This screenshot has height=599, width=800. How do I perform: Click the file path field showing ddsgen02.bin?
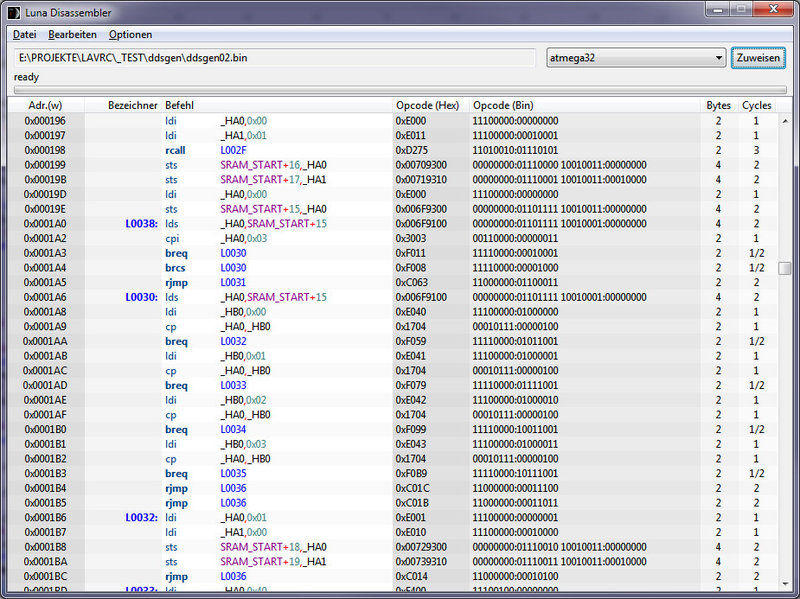coord(275,58)
